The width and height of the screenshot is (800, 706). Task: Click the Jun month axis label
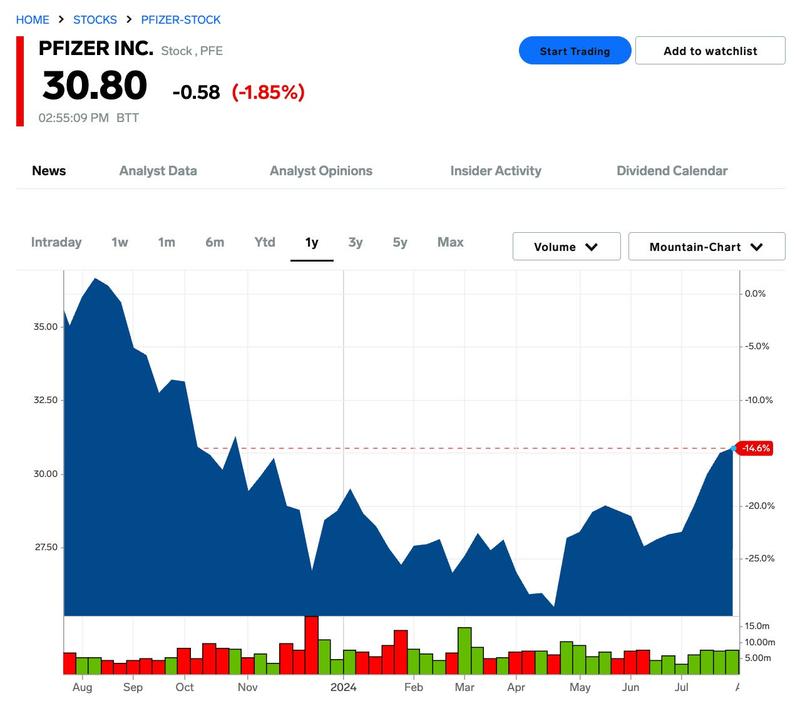click(631, 687)
